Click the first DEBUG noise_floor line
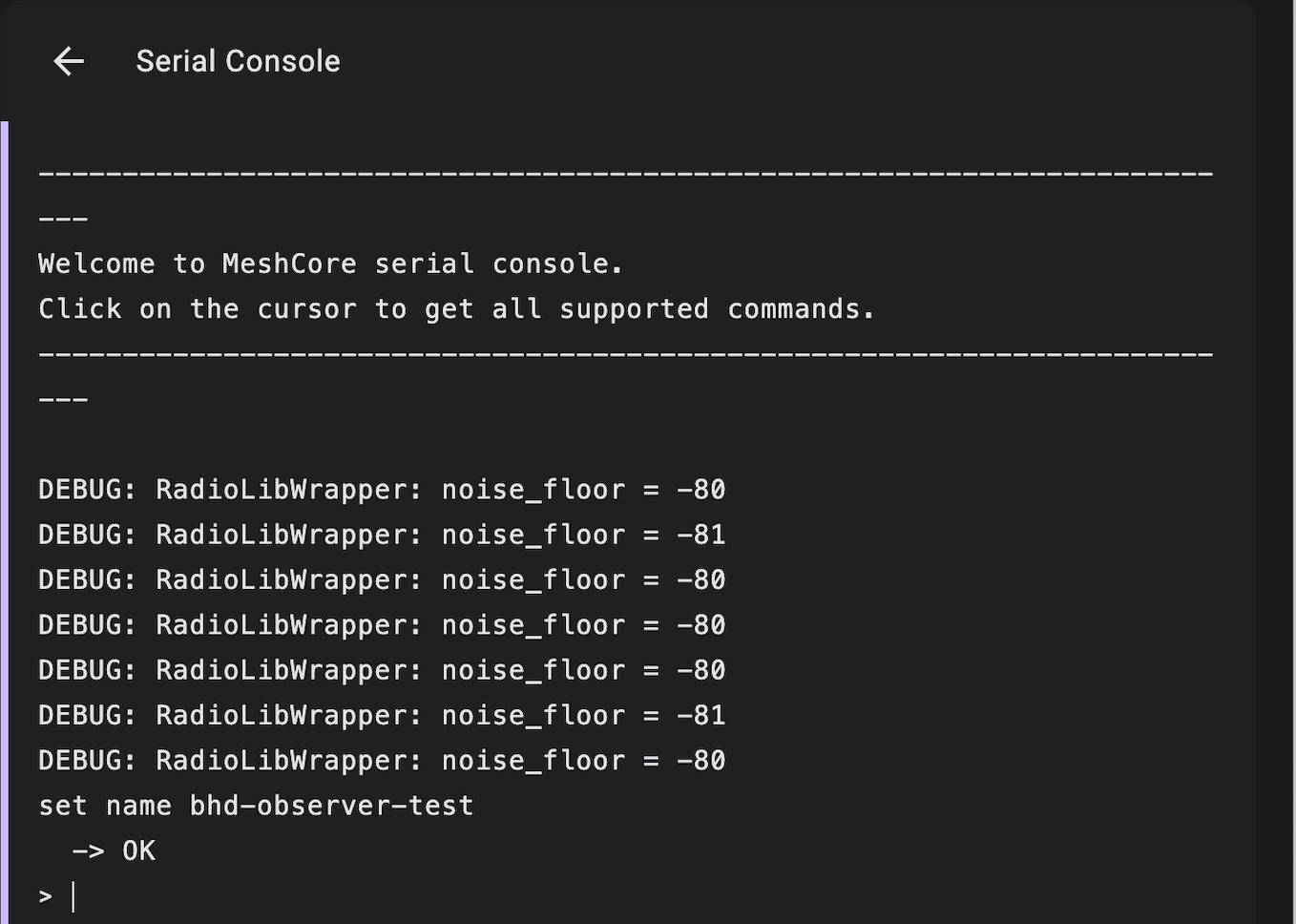 click(x=382, y=490)
